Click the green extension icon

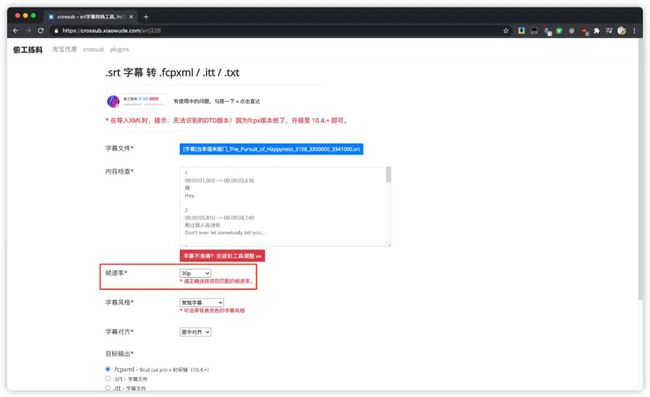pyautogui.click(x=559, y=31)
